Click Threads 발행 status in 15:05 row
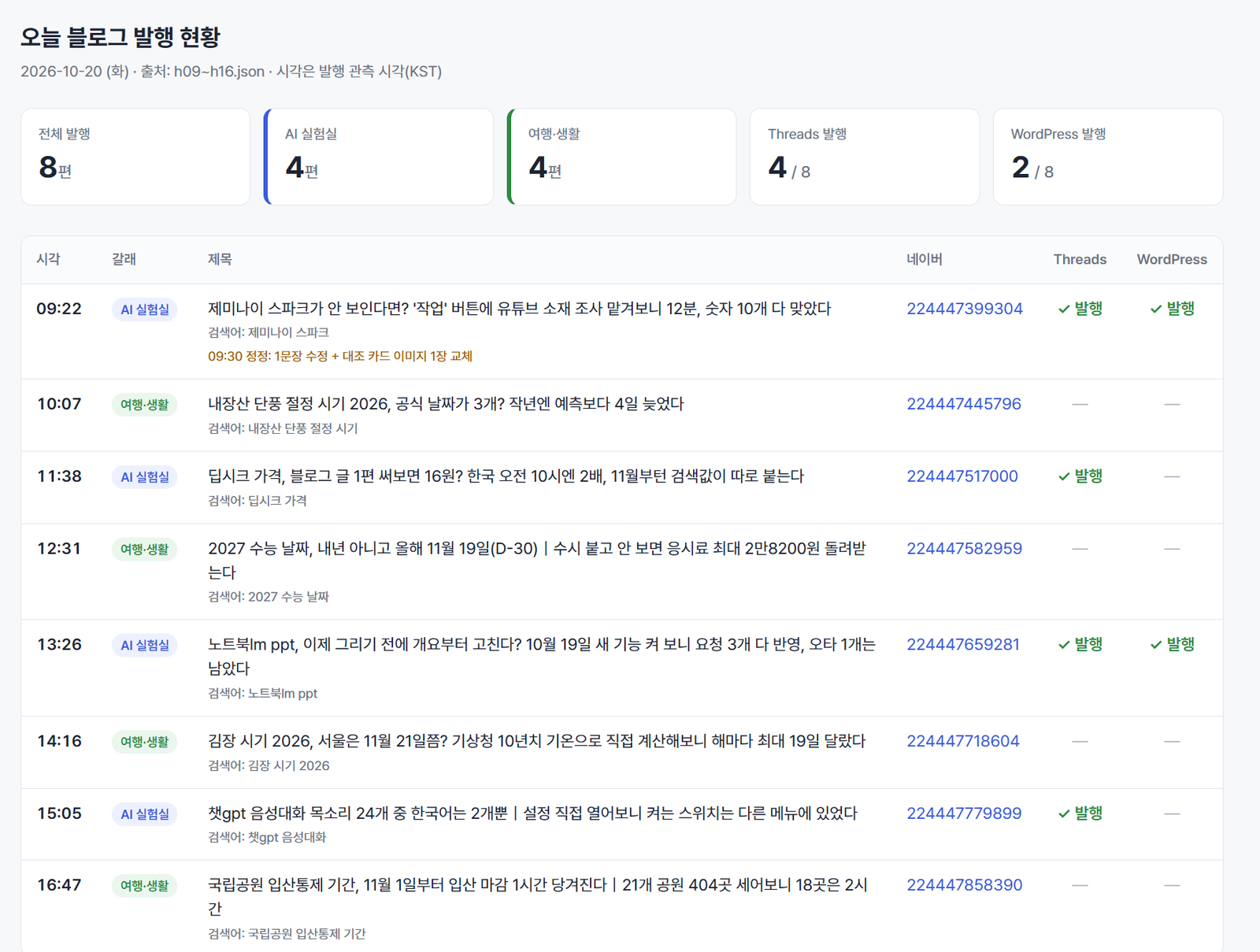 [1080, 813]
